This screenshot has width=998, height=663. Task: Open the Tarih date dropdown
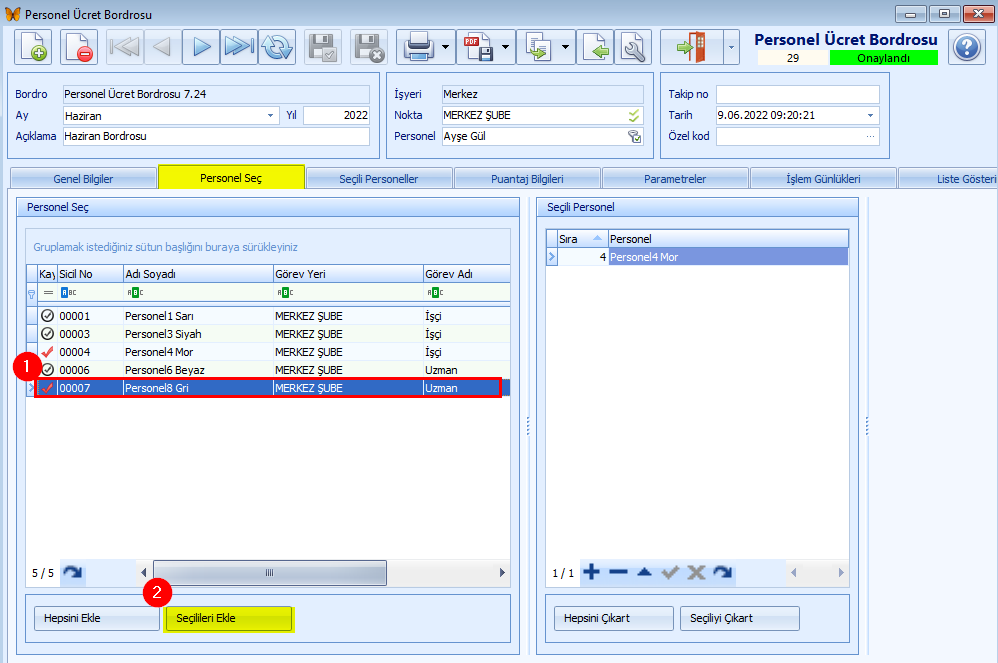[x=870, y=115]
